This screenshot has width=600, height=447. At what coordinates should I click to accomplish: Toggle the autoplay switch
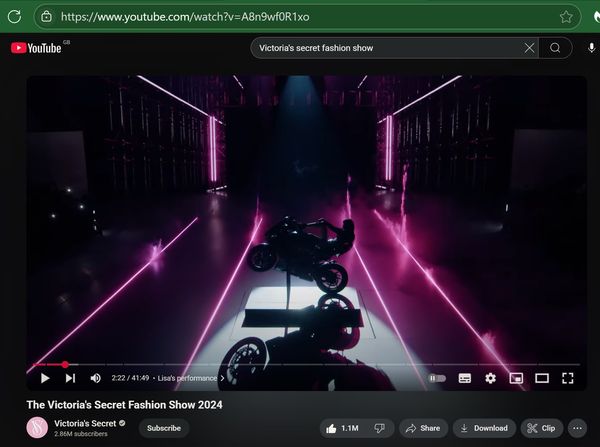click(437, 378)
